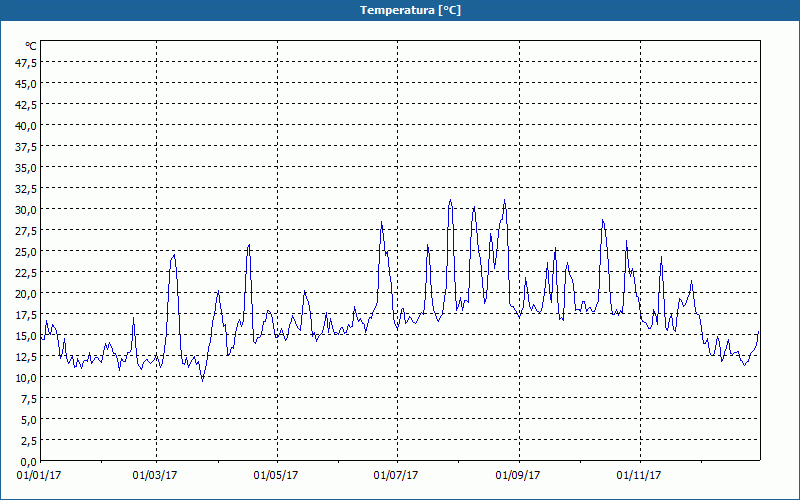Click the 01/03/17 date label
The height and width of the screenshot is (500, 800).
pyautogui.click(x=155, y=476)
